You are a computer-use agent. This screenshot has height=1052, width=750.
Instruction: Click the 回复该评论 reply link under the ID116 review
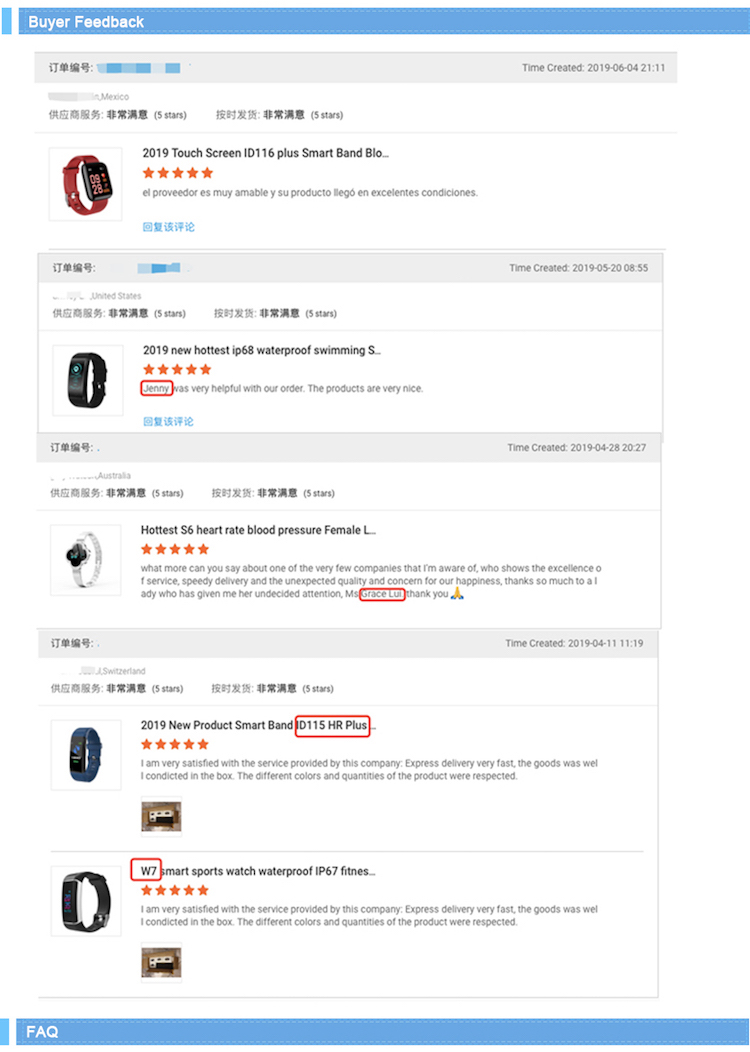tap(167, 227)
